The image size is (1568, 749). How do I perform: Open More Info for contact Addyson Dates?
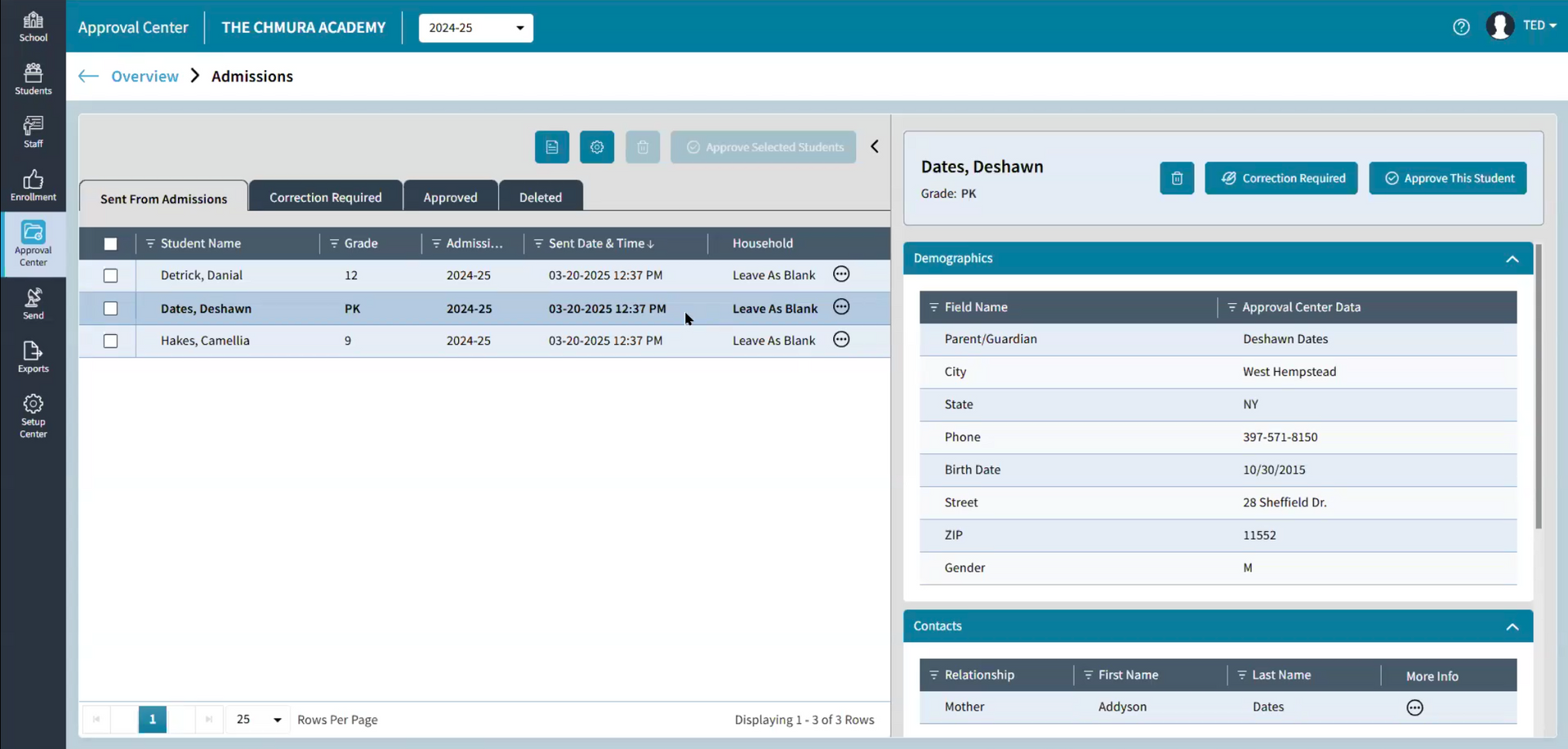pos(1414,707)
